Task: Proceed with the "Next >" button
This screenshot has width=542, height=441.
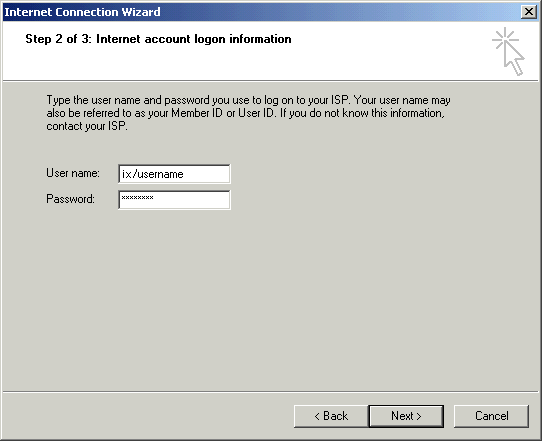Action: [406, 416]
